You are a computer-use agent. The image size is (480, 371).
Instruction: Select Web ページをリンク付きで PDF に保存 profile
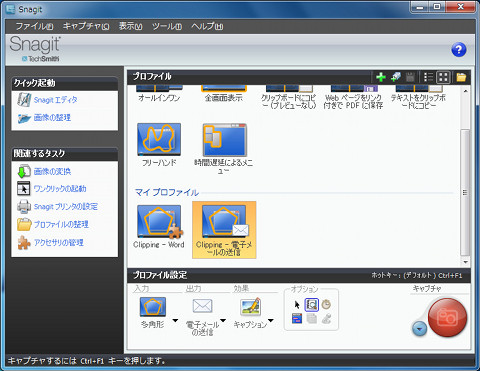point(353,98)
